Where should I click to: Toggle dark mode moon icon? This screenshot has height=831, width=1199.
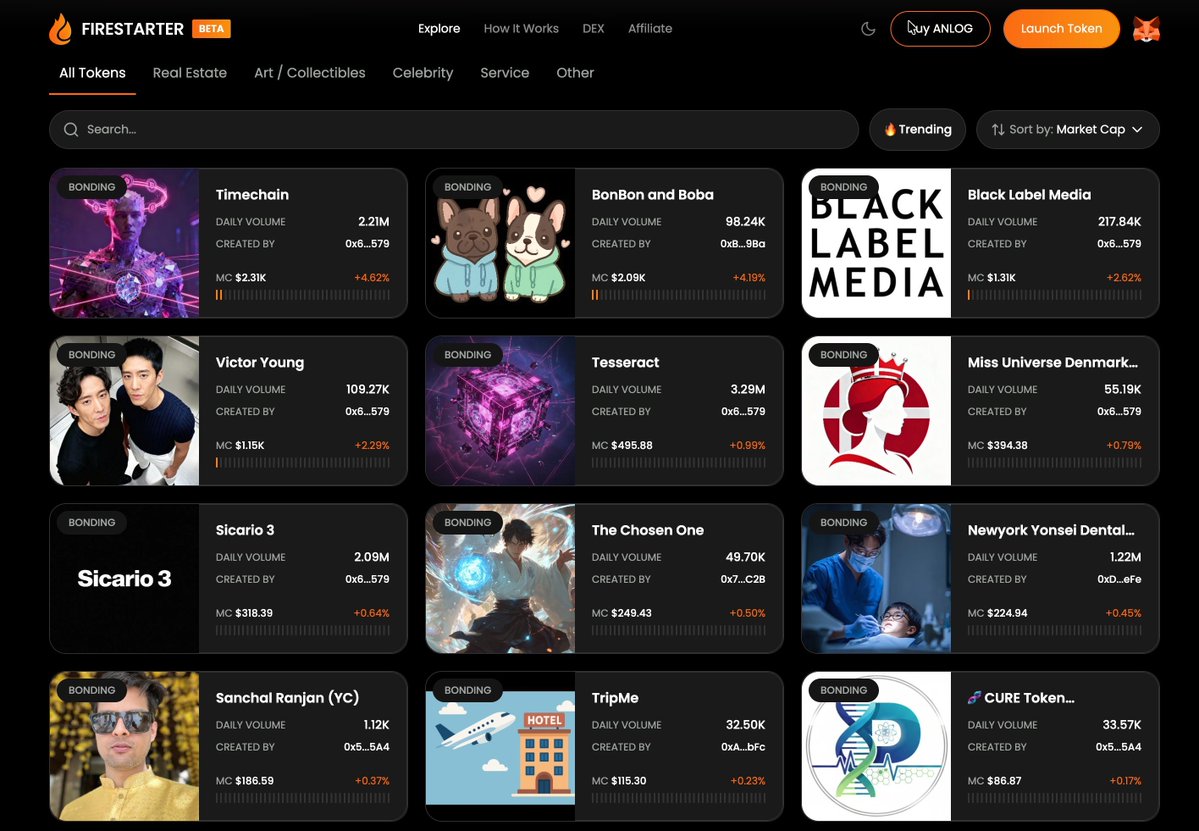(868, 29)
